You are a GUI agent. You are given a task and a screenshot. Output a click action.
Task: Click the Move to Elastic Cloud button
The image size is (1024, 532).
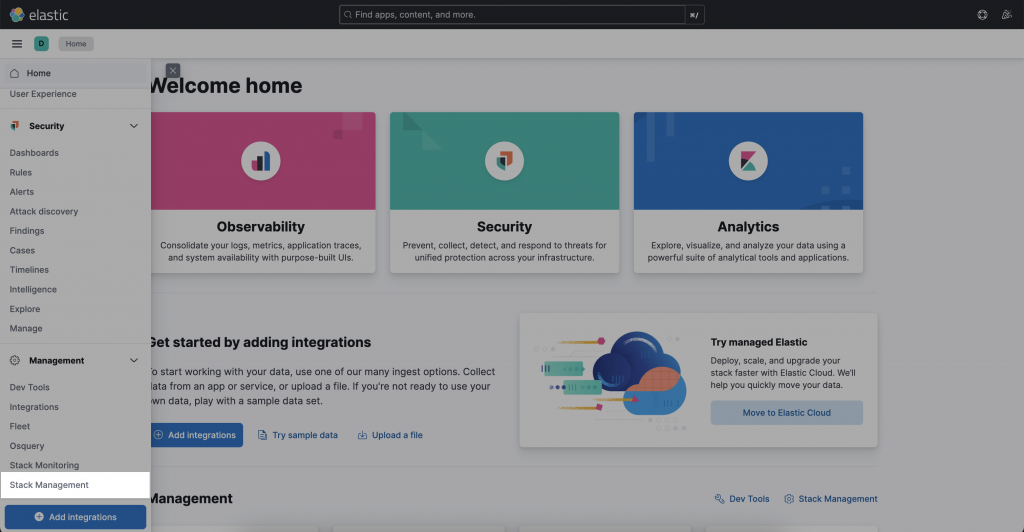(x=786, y=413)
